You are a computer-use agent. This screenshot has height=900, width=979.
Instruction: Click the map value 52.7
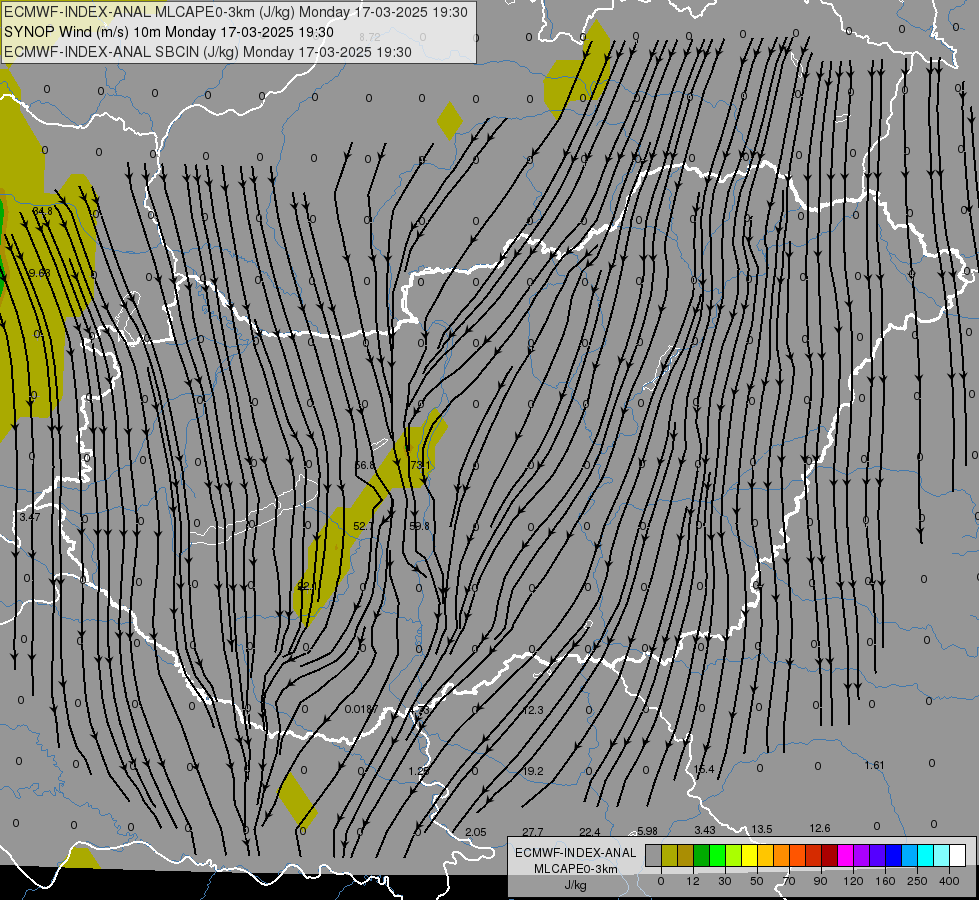(x=363, y=527)
